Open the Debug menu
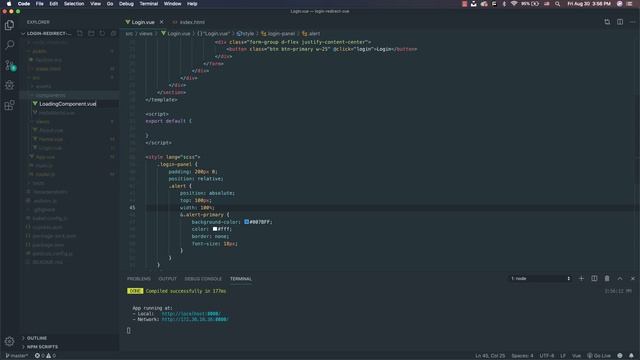Viewport: 640px width, 360px height. (126, 4)
